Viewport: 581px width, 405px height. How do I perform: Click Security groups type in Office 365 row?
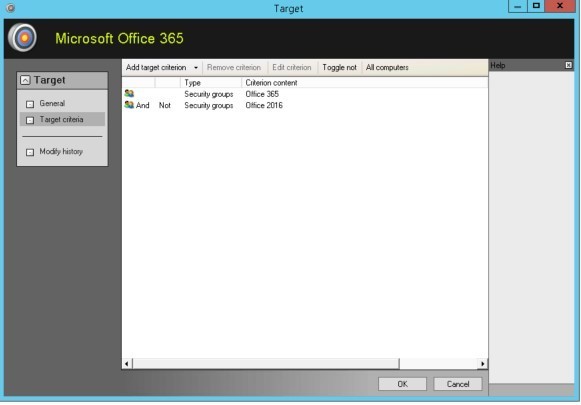click(x=209, y=94)
